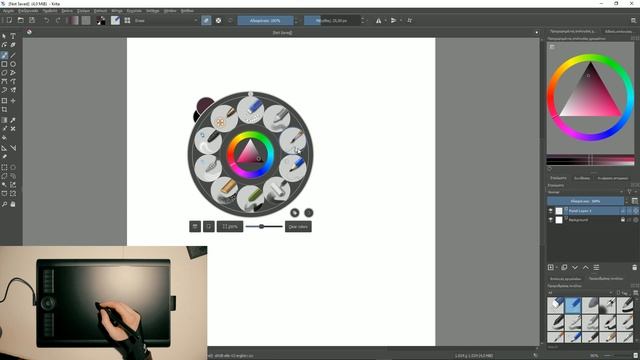The width and height of the screenshot is (640, 360).
Task: Select the Freehand Brush tool
Action: [x=4, y=55]
